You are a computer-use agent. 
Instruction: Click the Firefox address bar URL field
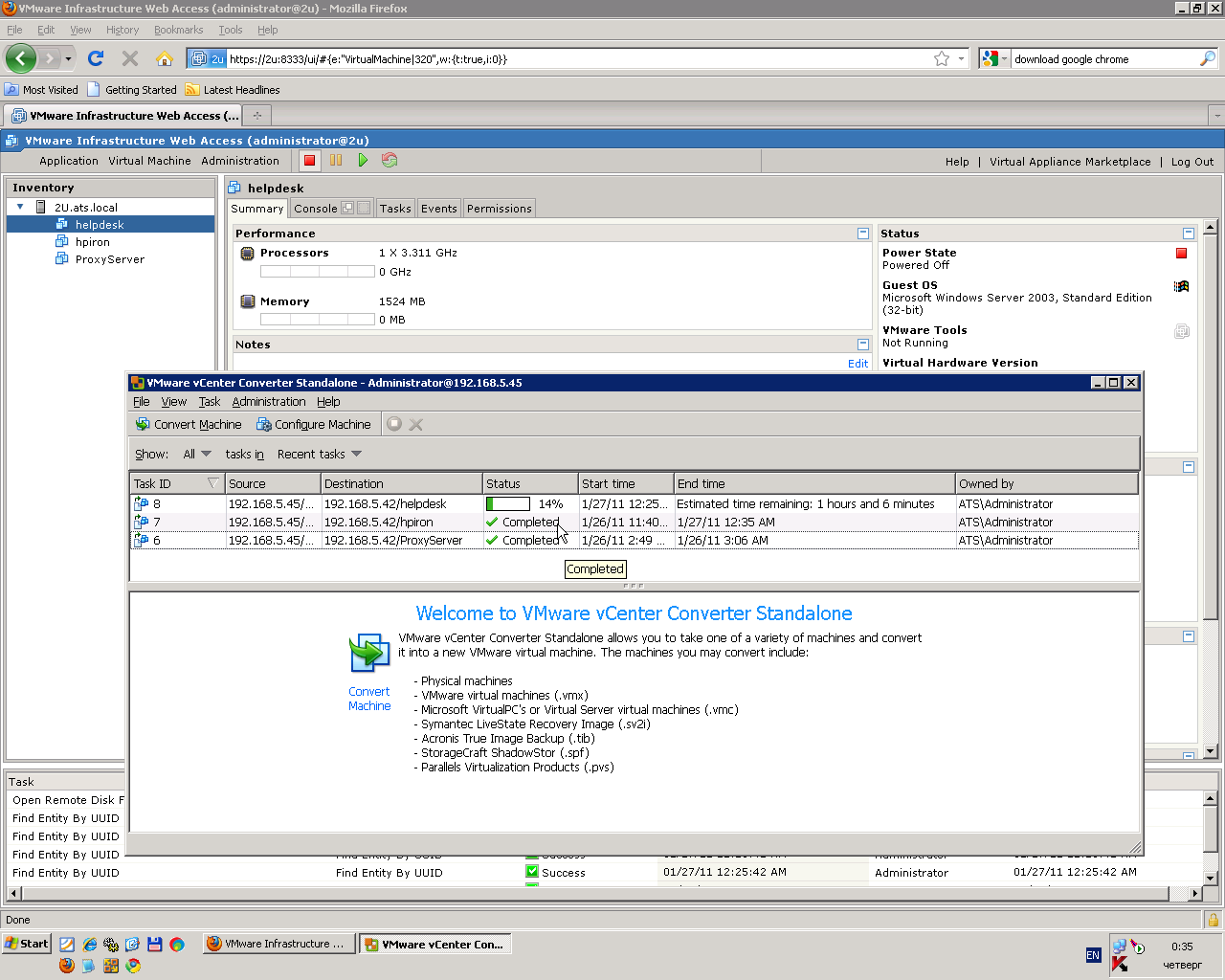[x=579, y=58]
